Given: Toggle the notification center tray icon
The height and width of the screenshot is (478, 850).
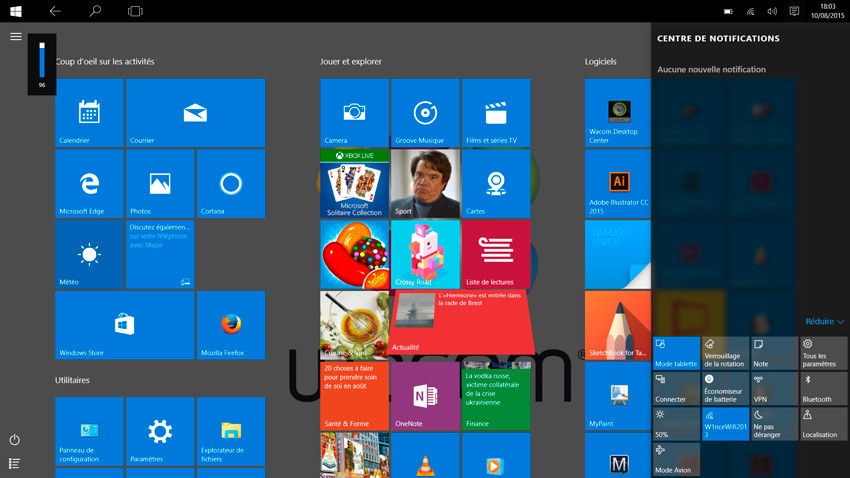Looking at the screenshot, I should point(794,11).
